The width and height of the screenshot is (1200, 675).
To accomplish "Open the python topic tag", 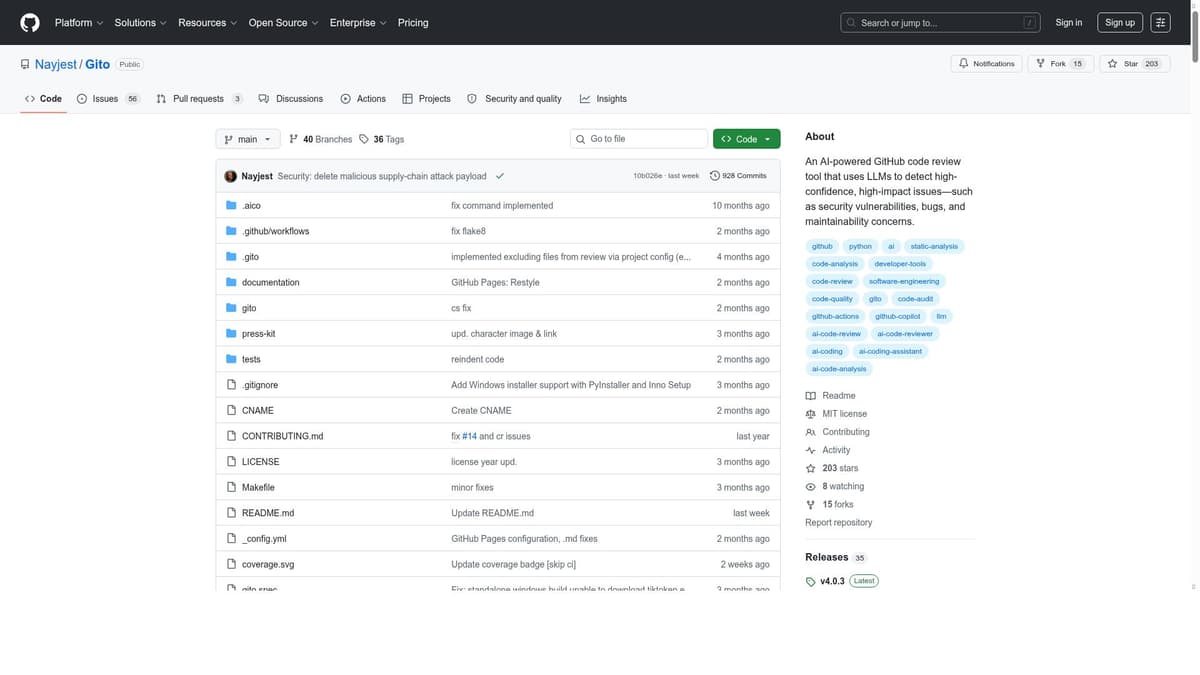I will coord(859,246).
